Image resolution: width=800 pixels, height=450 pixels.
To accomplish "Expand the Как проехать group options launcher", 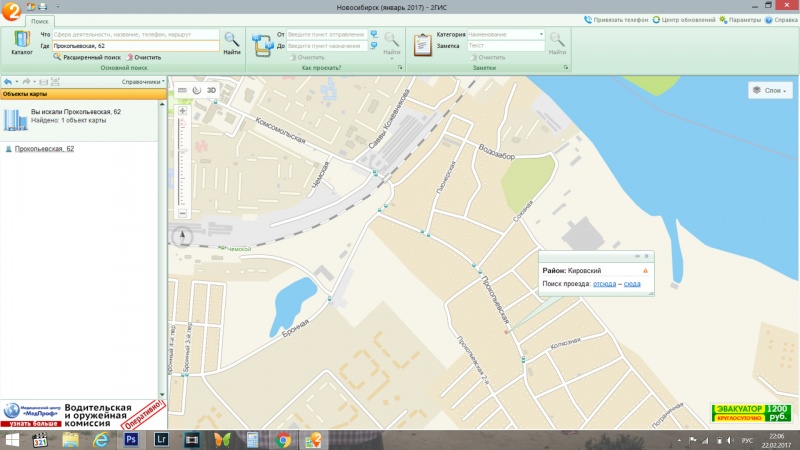I will click(400, 67).
